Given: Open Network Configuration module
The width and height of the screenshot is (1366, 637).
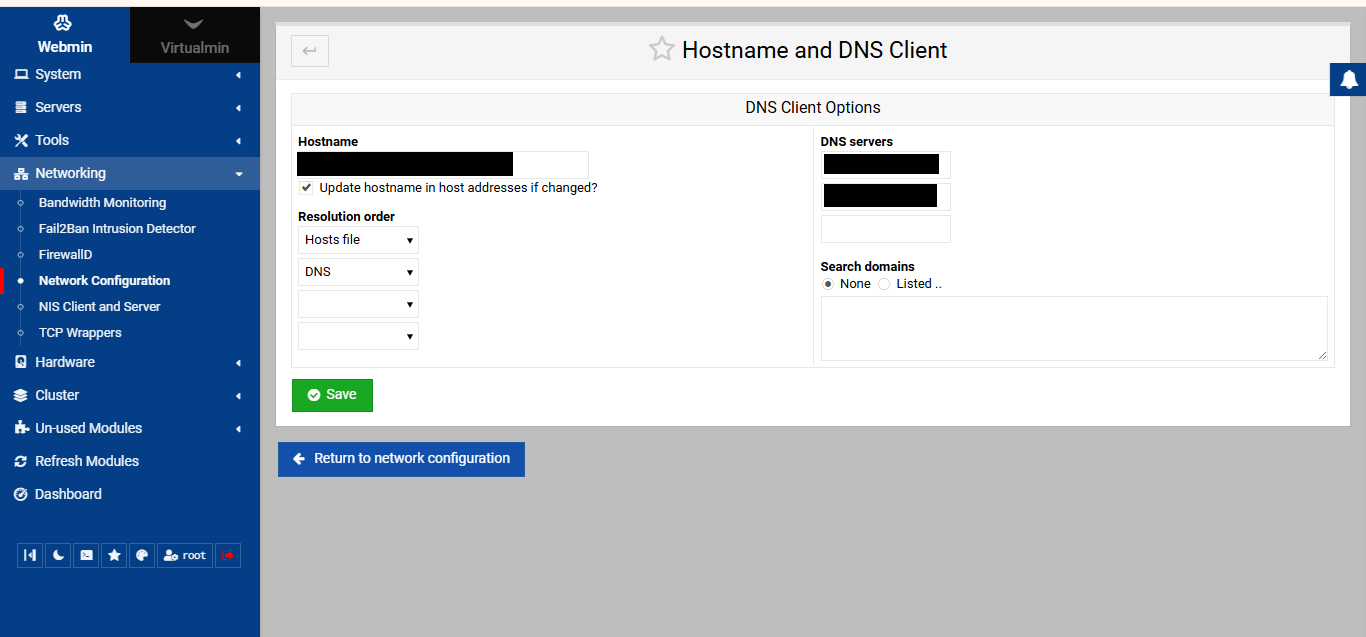Looking at the screenshot, I should click(104, 280).
